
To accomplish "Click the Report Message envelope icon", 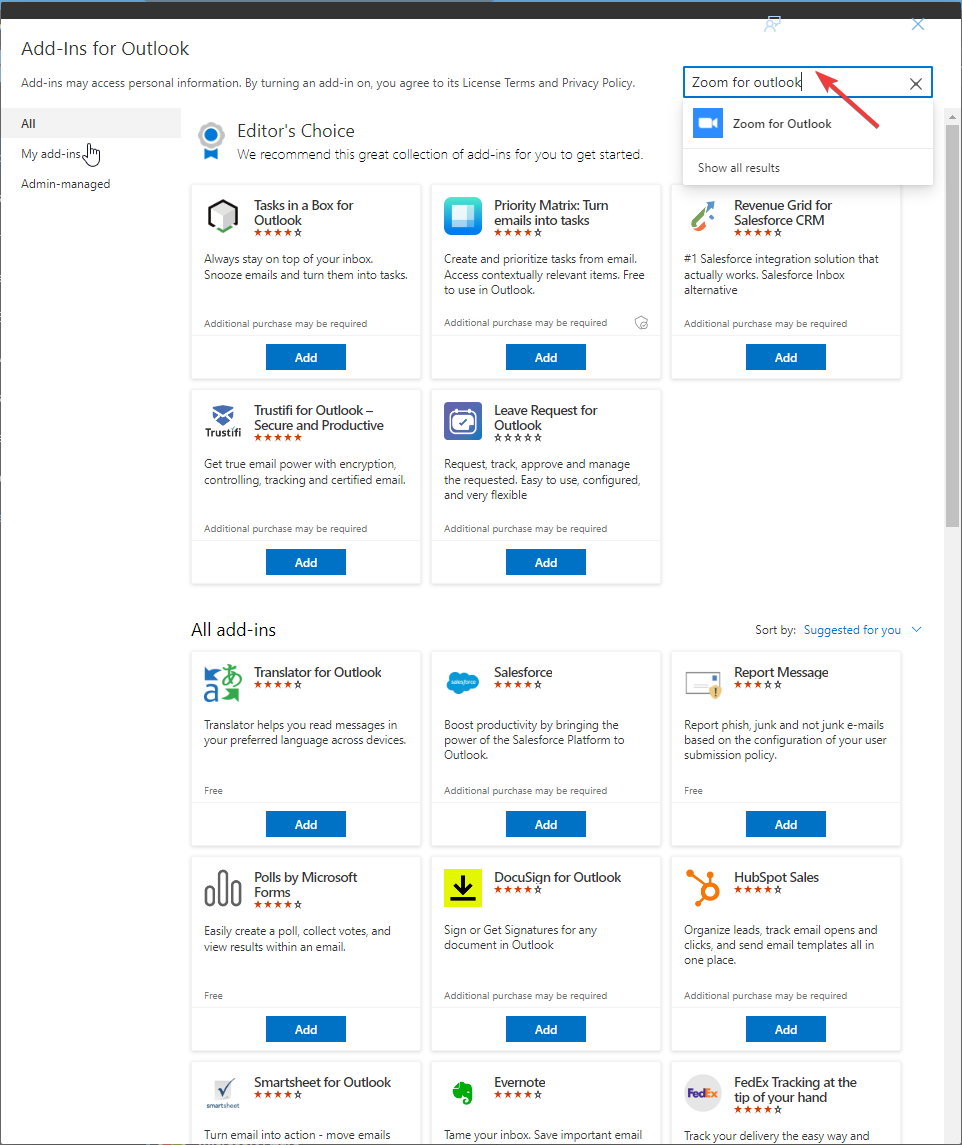I will point(703,683).
